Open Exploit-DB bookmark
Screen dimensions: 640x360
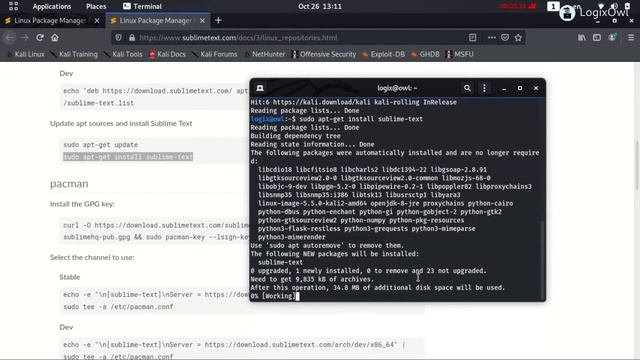click(383, 54)
